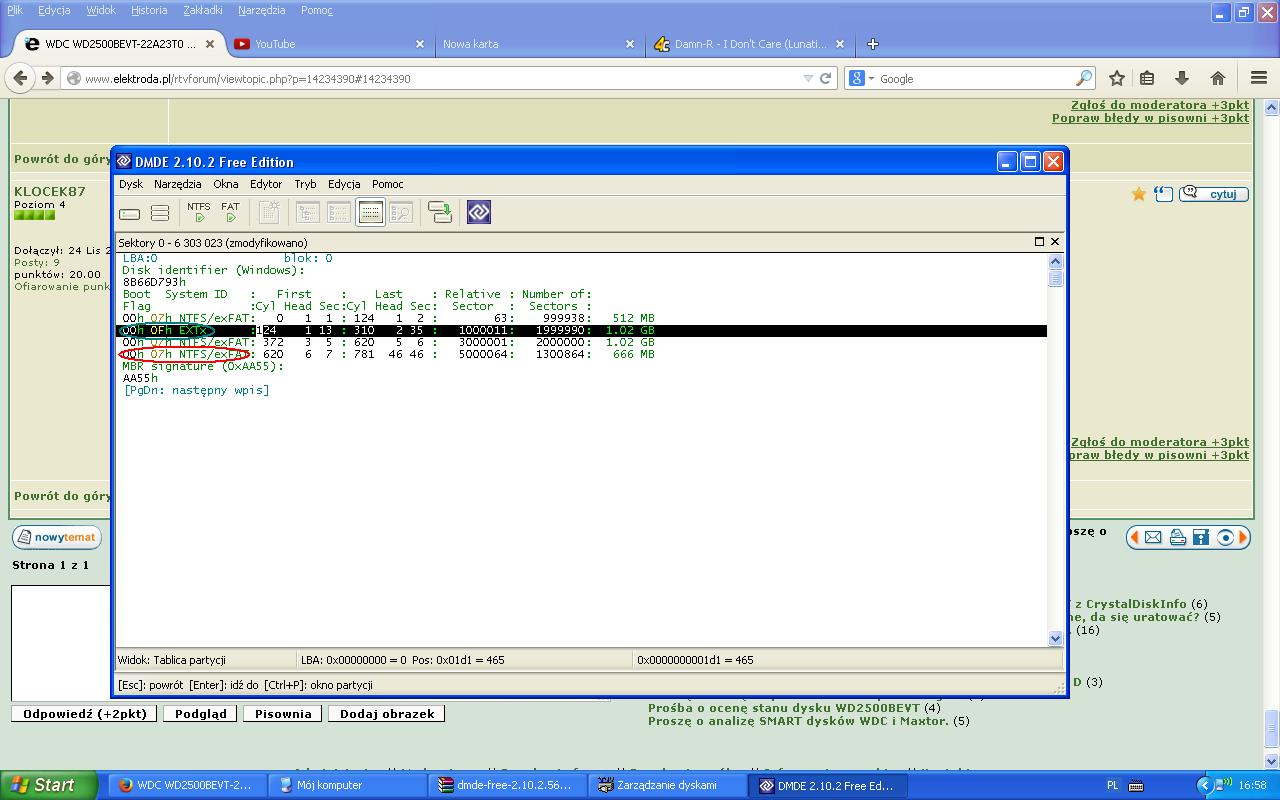1280x800 pixels.
Task: Open a new tab with plus button
Action: [x=872, y=44]
